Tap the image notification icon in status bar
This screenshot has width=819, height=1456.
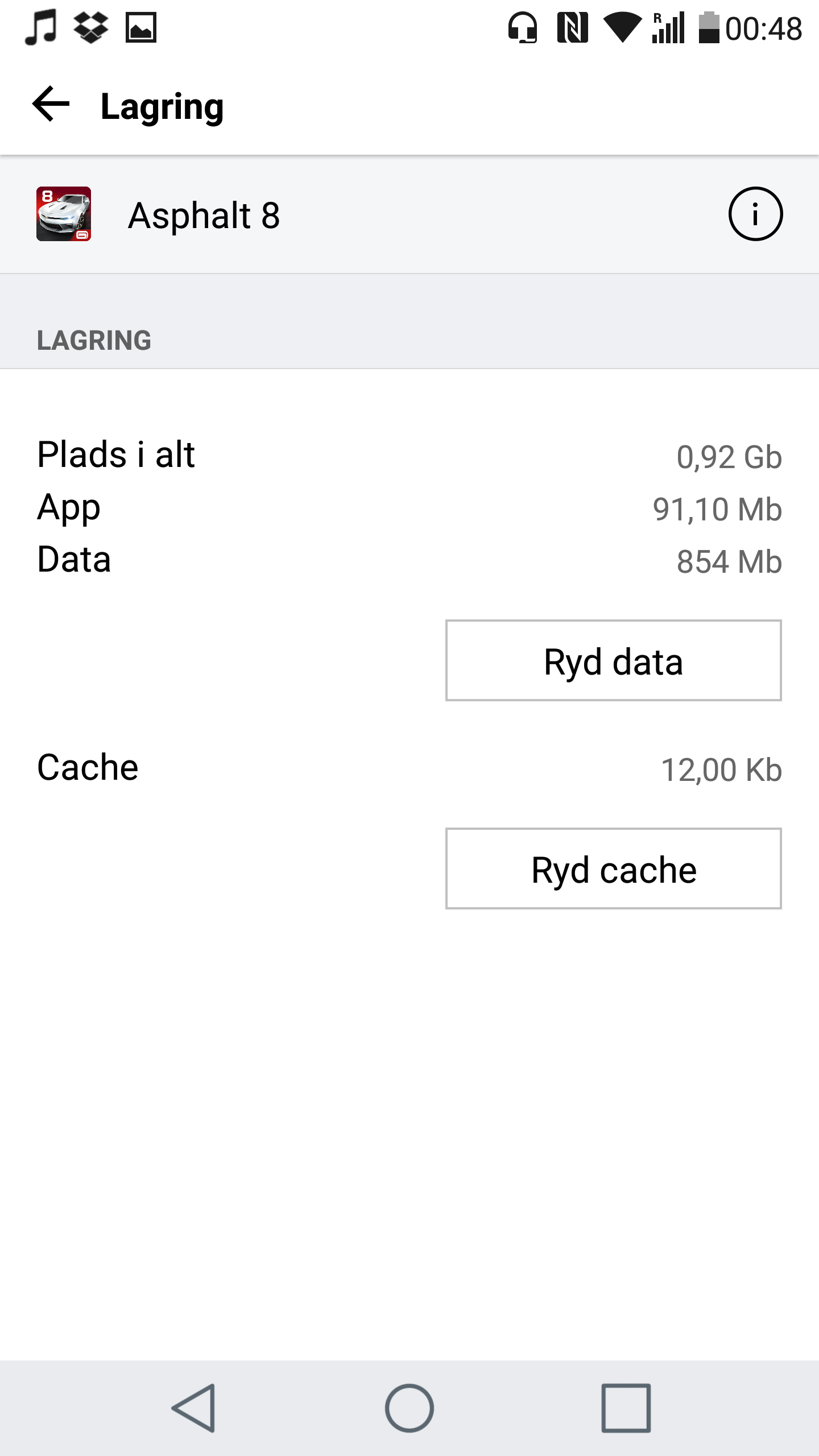(140, 27)
